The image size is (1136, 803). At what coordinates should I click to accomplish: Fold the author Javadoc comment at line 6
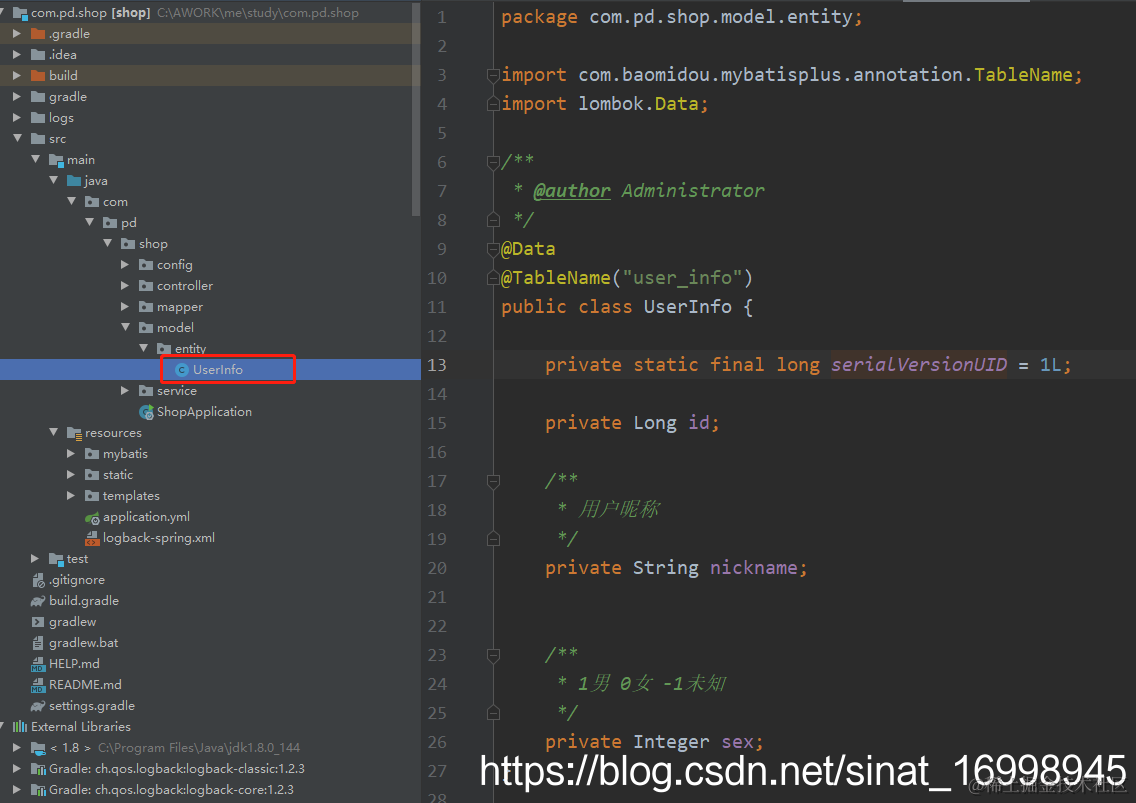493,162
